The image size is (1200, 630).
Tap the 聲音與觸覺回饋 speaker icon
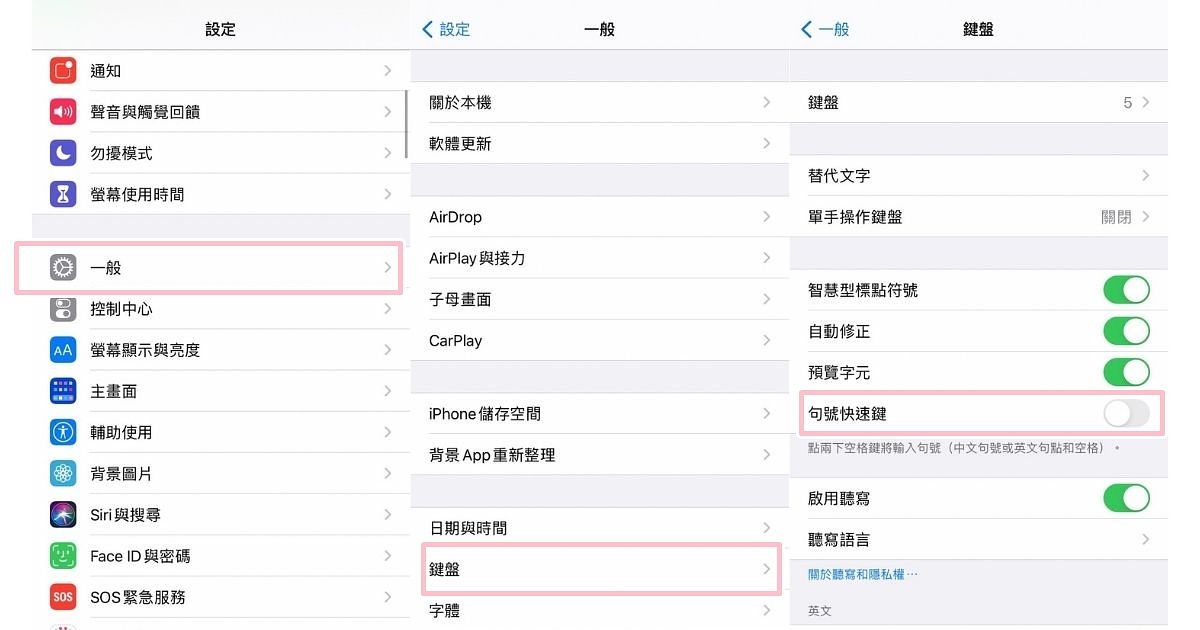click(x=63, y=112)
